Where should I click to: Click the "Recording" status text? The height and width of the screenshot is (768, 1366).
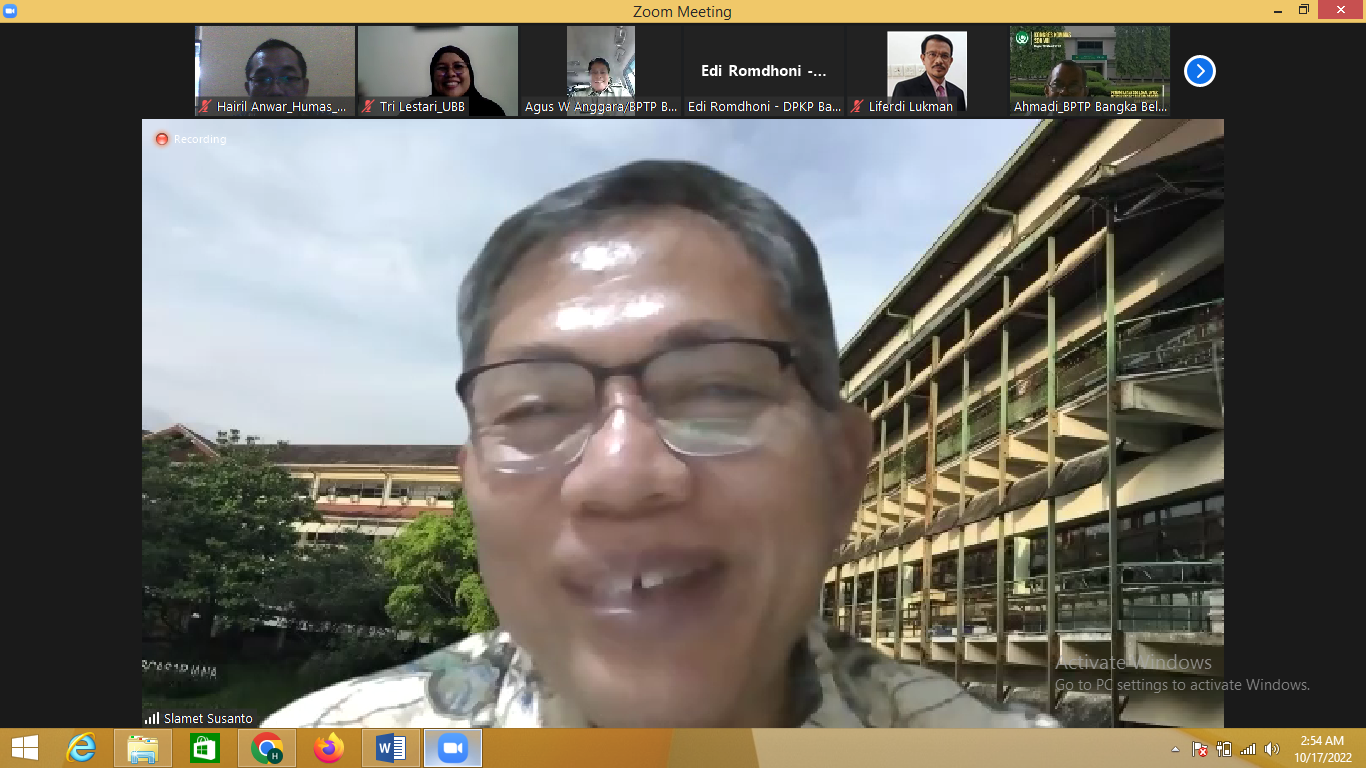click(200, 139)
